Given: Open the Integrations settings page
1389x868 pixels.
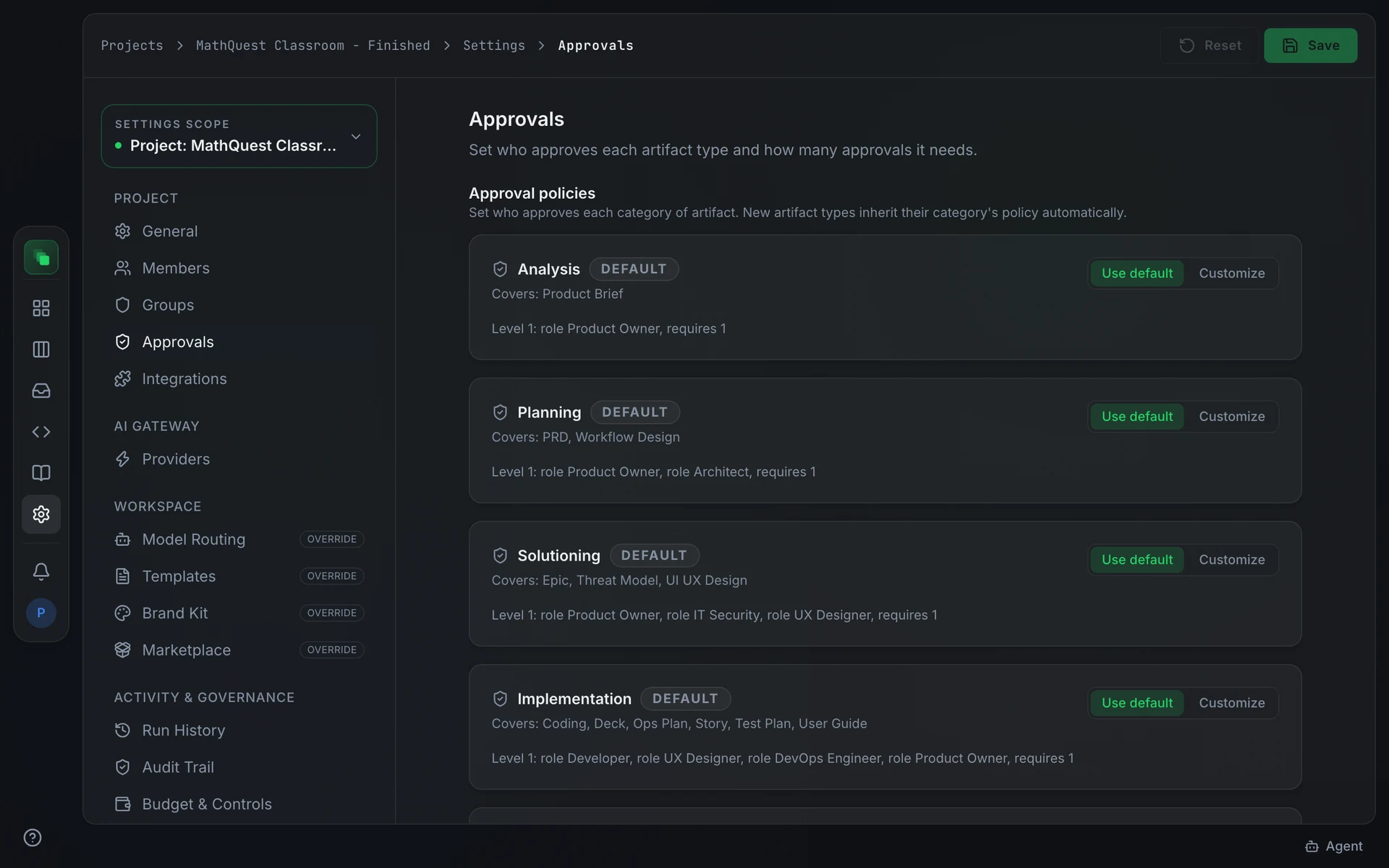Looking at the screenshot, I should (239, 378).
